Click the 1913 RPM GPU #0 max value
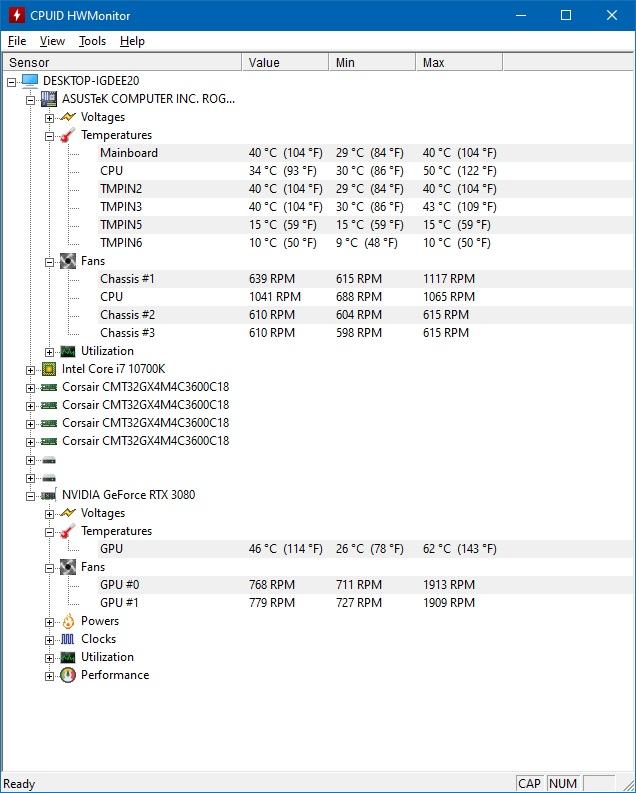Viewport: 636px width, 793px height. 449,585
